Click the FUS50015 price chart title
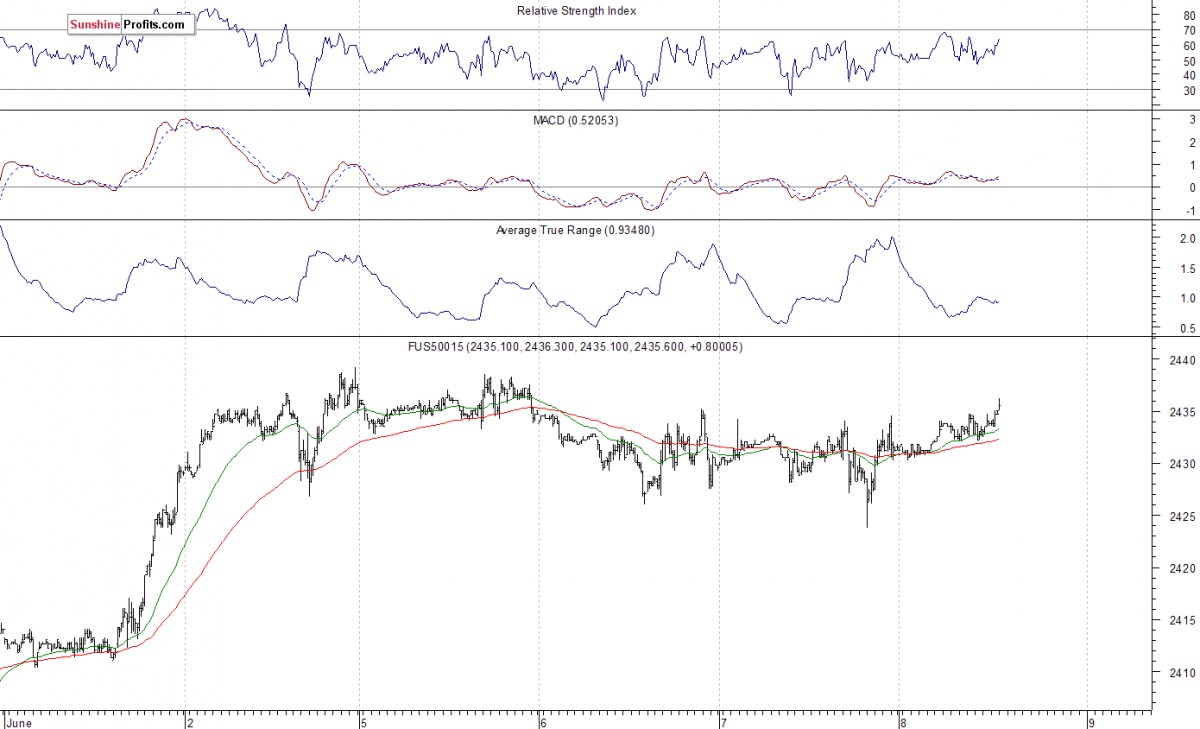Screen dimensions: 1200x729 (x=576, y=346)
